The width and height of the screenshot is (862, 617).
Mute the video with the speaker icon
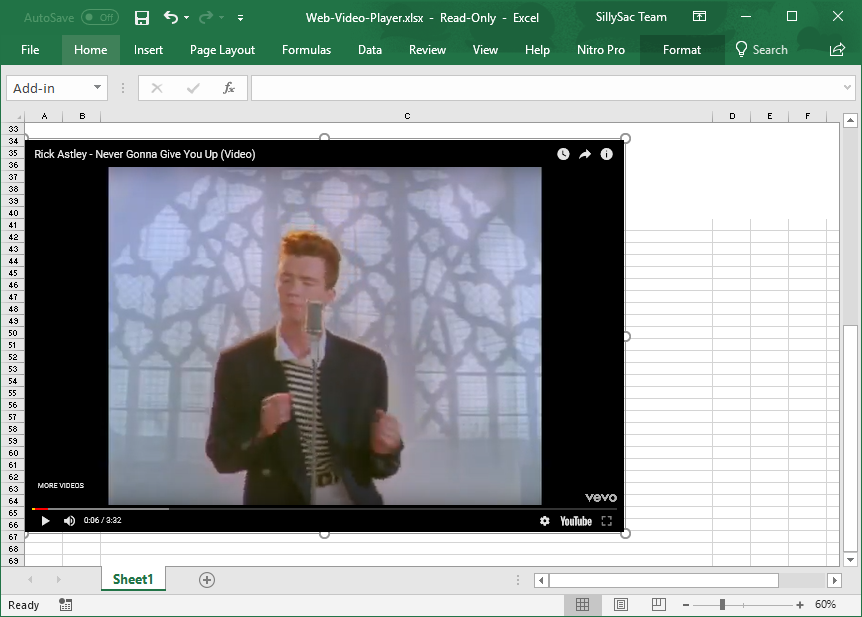point(69,521)
